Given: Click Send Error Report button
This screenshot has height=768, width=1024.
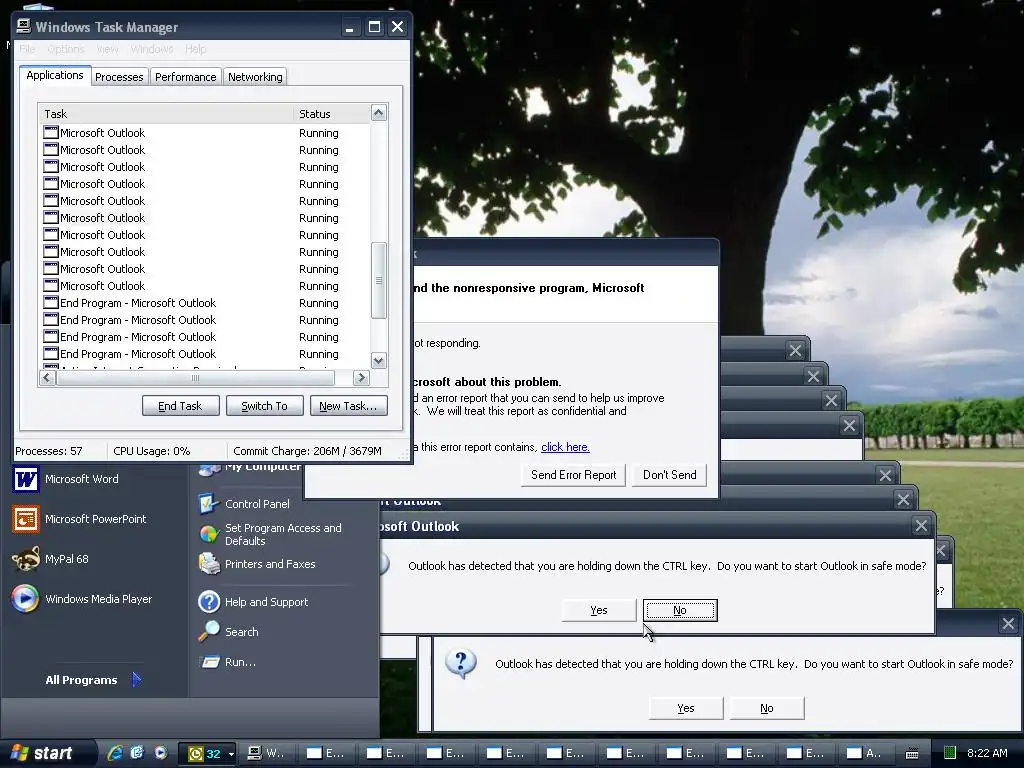Looking at the screenshot, I should (573, 475).
